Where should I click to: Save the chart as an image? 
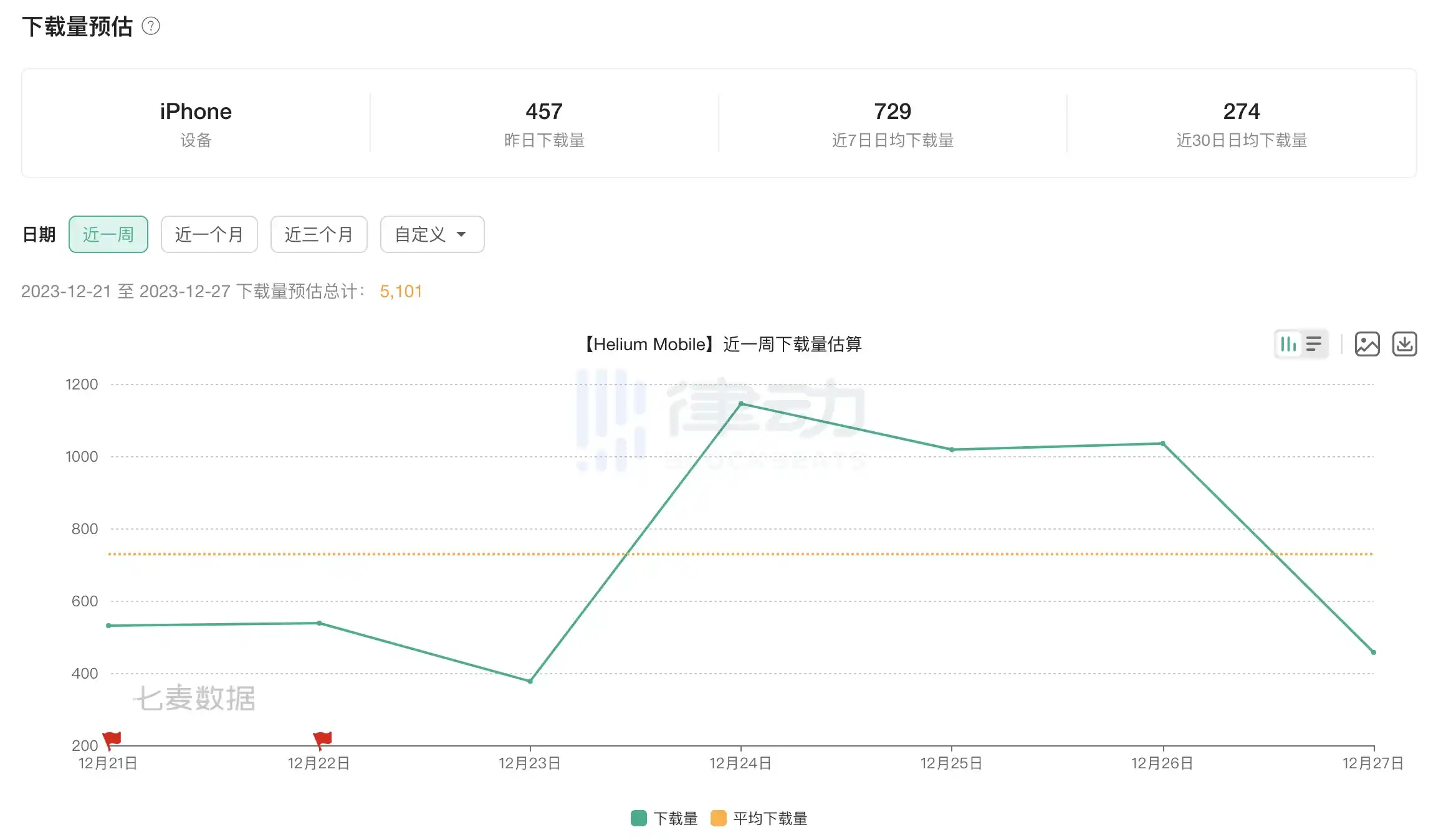(1367, 344)
